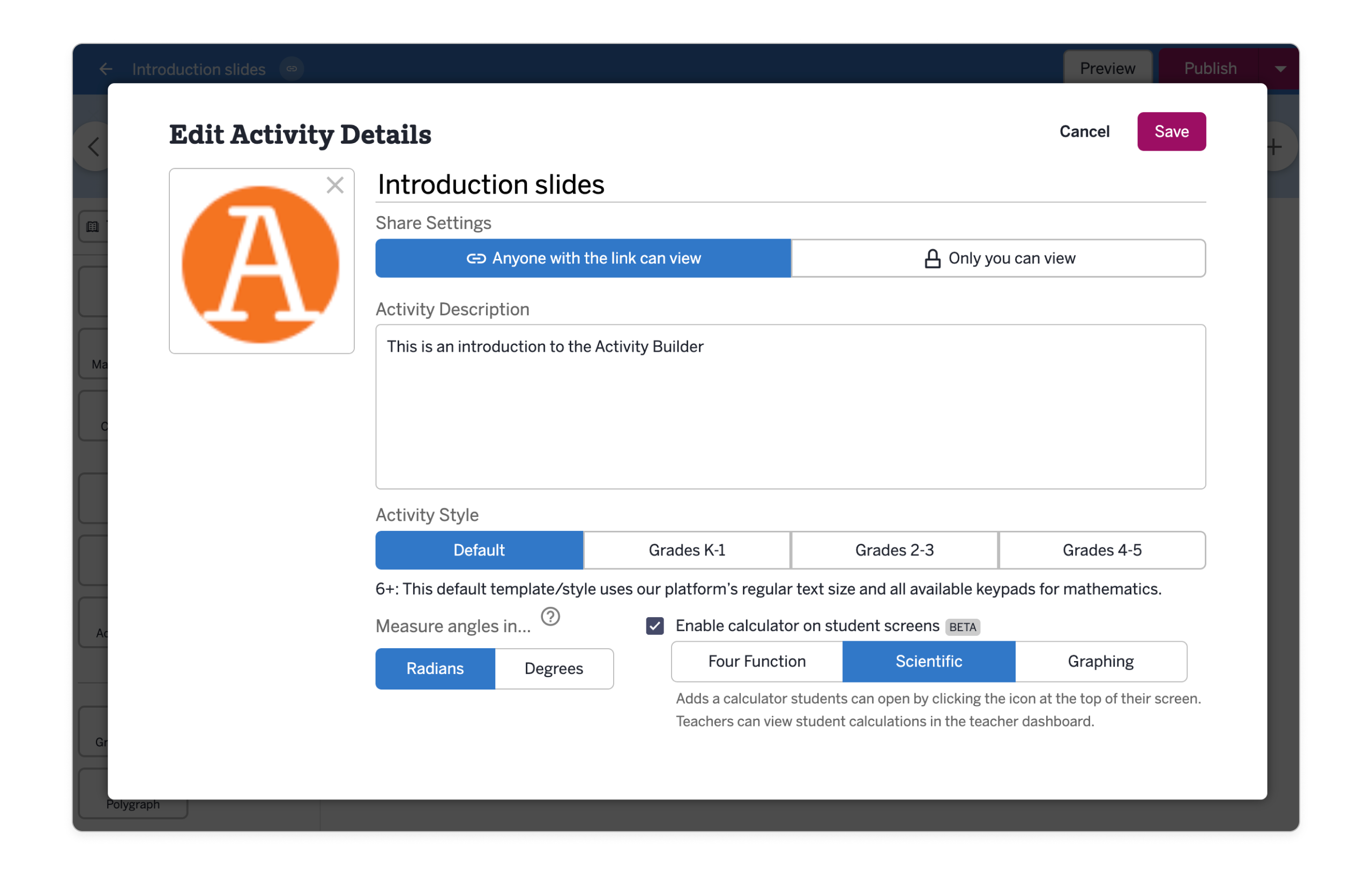Select Scientific calculator

click(929, 661)
